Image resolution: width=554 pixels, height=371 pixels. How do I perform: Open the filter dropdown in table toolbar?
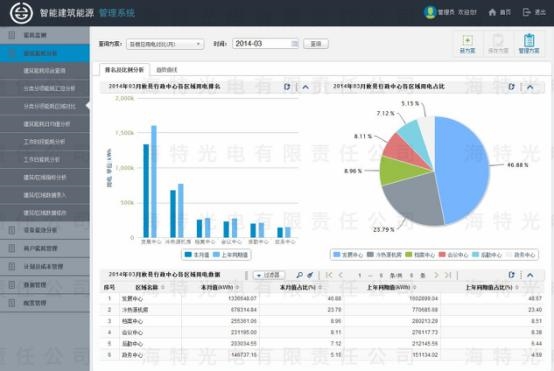(x=269, y=275)
